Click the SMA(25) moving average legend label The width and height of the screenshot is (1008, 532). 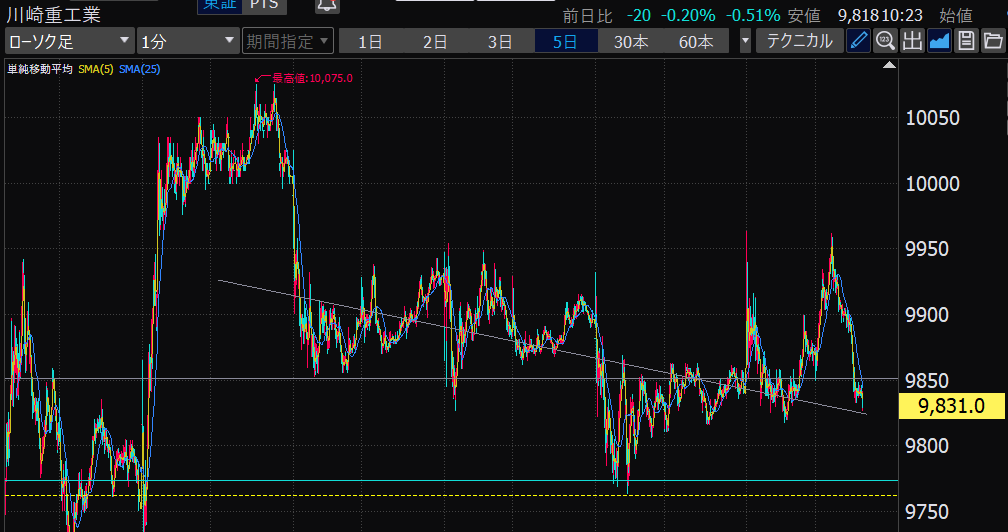click(139, 68)
